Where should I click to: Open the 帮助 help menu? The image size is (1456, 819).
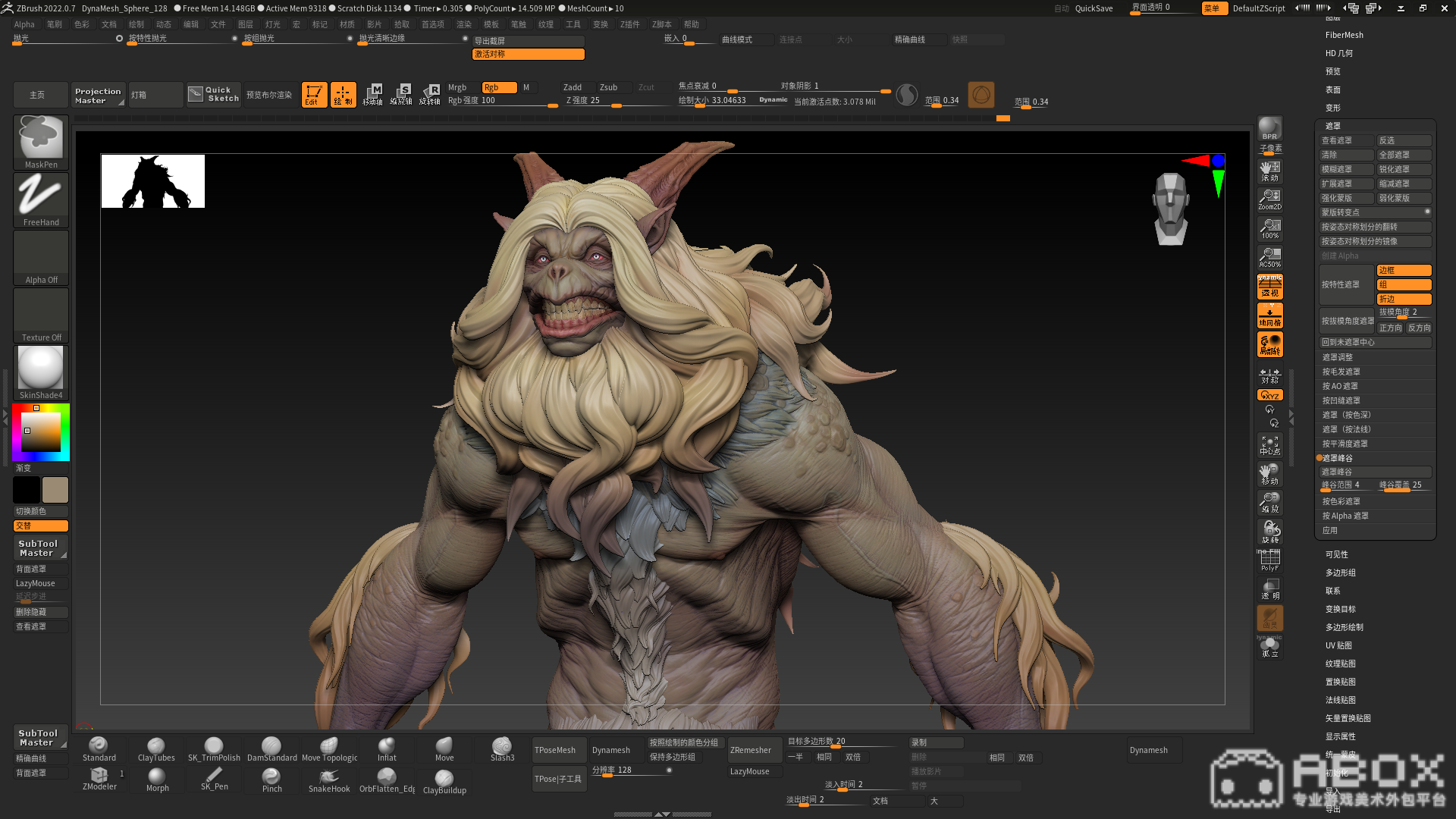coord(692,25)
